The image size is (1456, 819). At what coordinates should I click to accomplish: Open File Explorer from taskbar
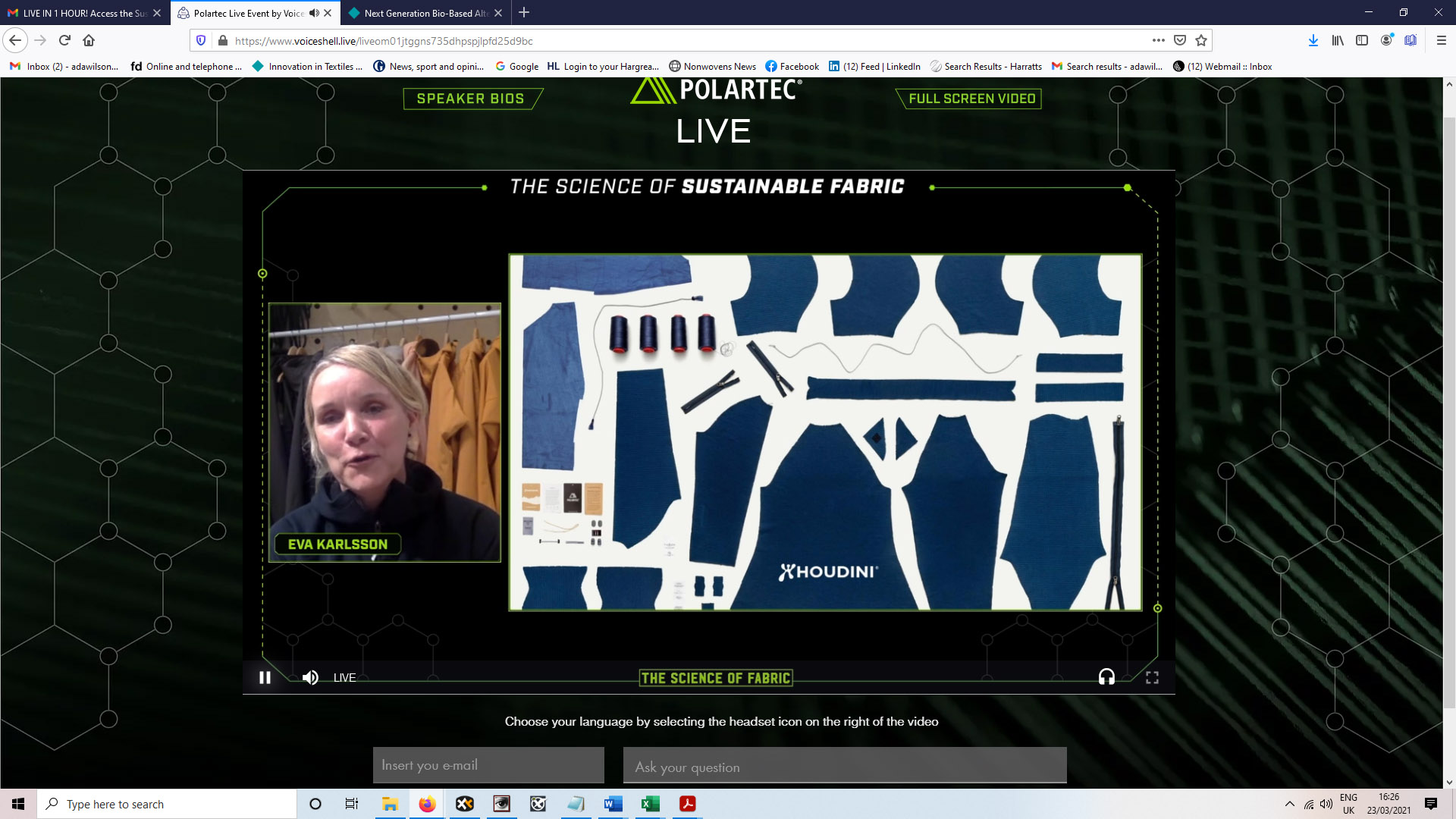coord(390,804)
